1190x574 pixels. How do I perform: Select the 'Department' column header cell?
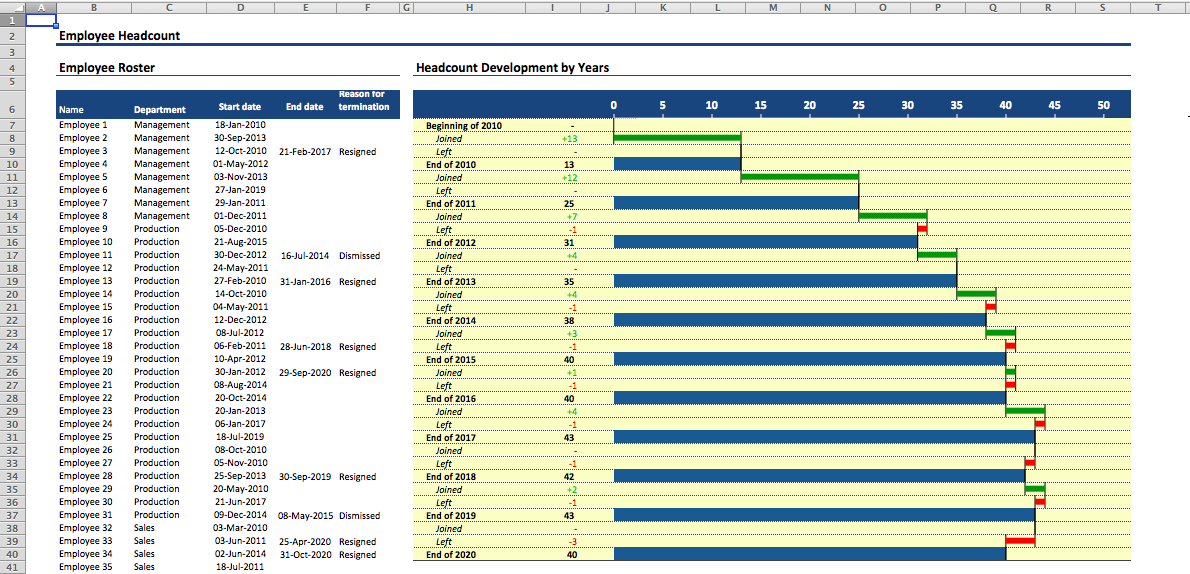click(159, 109)
